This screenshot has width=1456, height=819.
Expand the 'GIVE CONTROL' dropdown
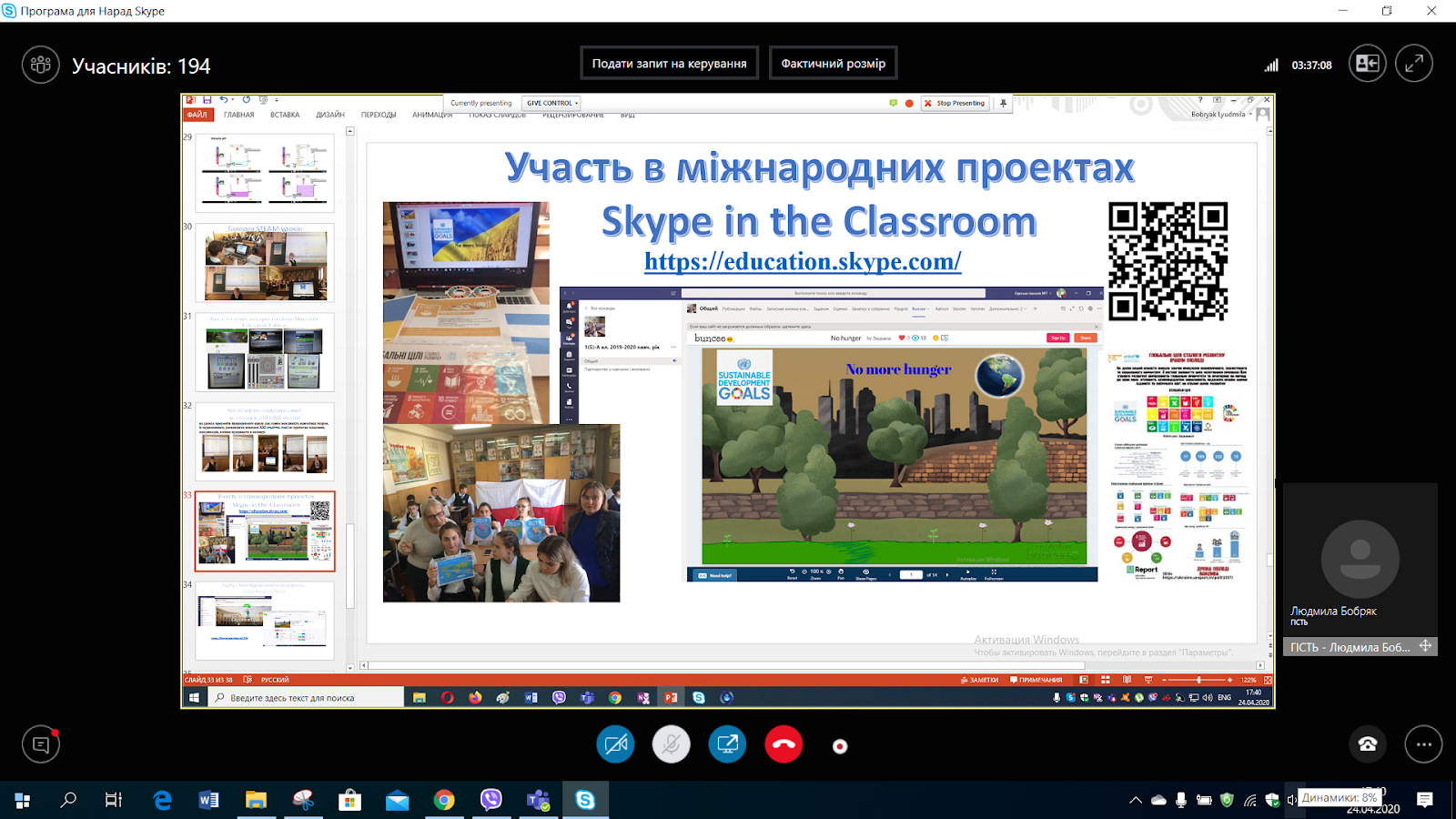point(551,103)
